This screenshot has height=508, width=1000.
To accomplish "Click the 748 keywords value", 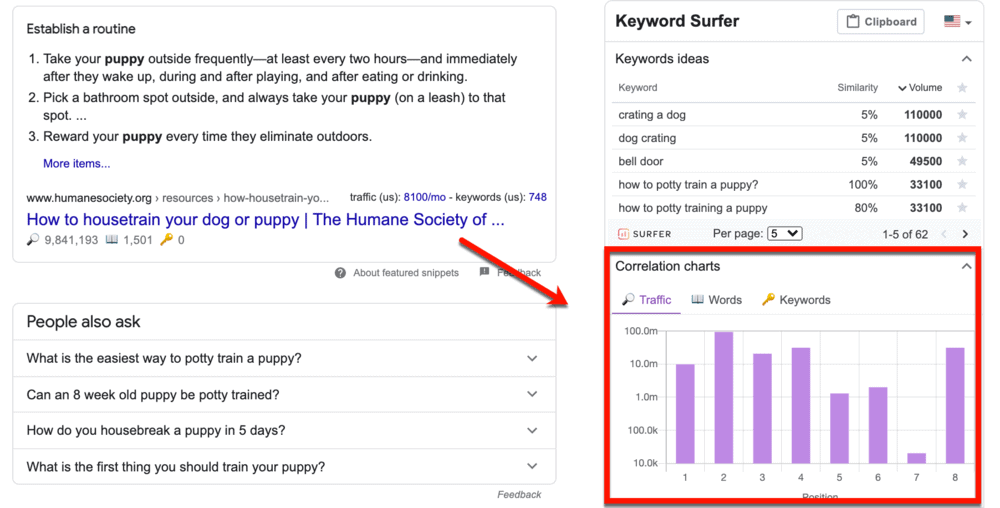I will (538, 197).
